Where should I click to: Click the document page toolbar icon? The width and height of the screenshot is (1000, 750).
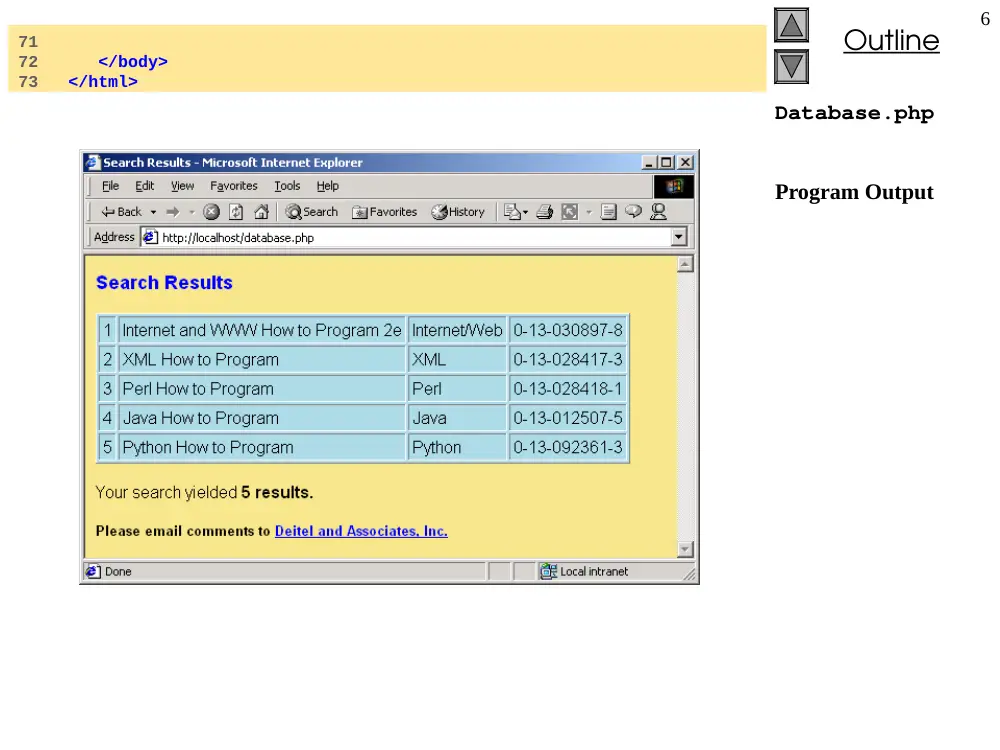pos(608,212)
